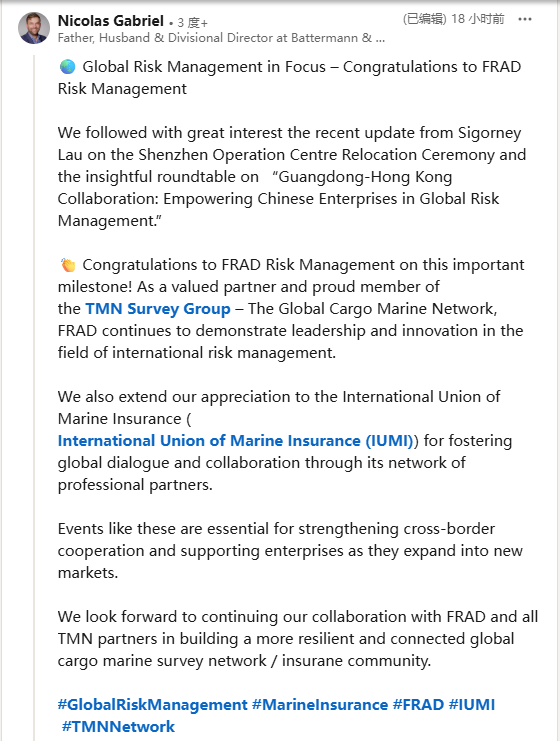This screenshot has width=560, height=741.
Task: Click the globe emoji before the post title
Action: point(68,67)
